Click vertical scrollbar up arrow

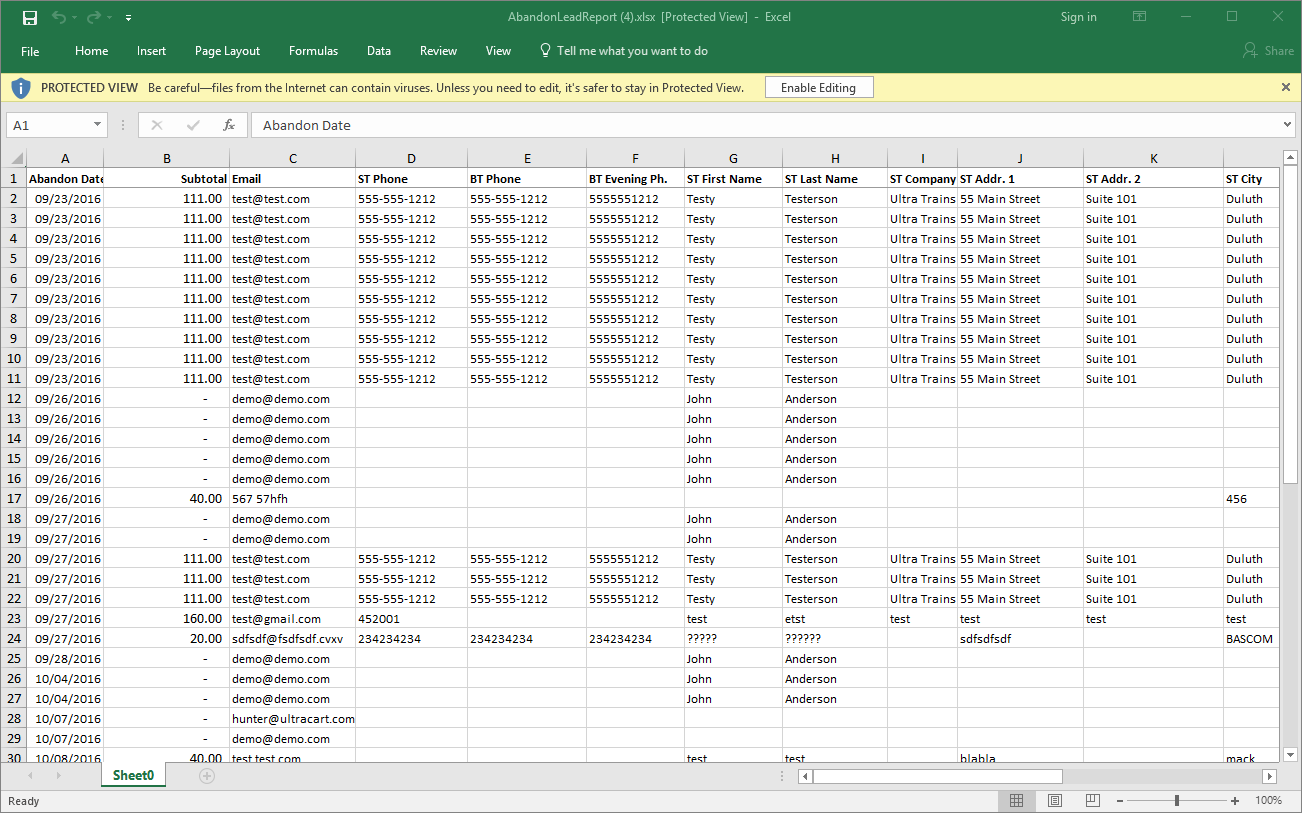[1290, 158]
